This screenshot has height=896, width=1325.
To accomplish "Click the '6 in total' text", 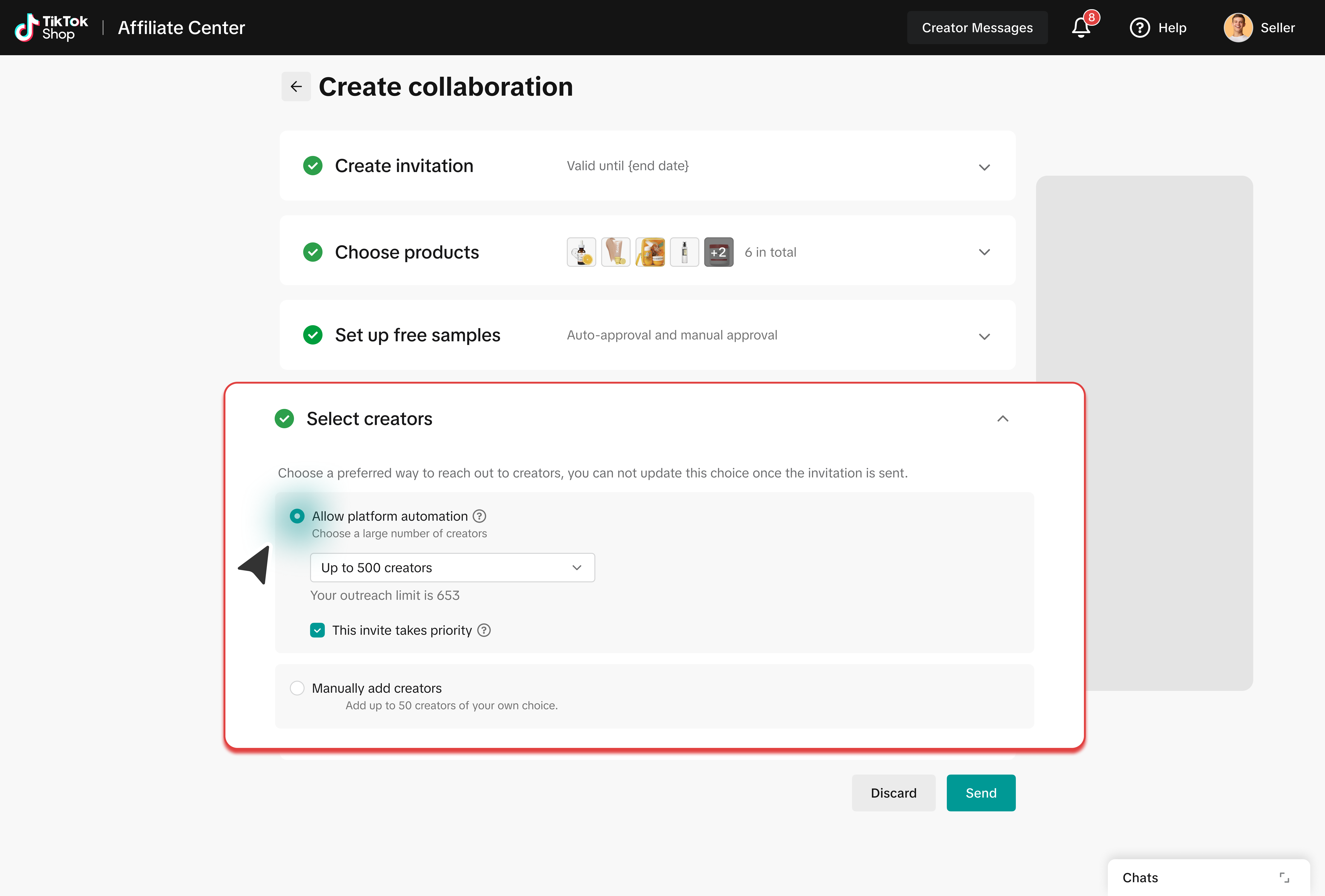I will pyautogui.click(x=770, y=253).
